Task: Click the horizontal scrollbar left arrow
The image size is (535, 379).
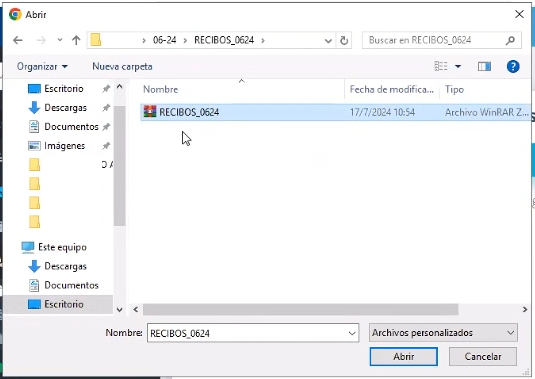Action: tap(136, 309)
